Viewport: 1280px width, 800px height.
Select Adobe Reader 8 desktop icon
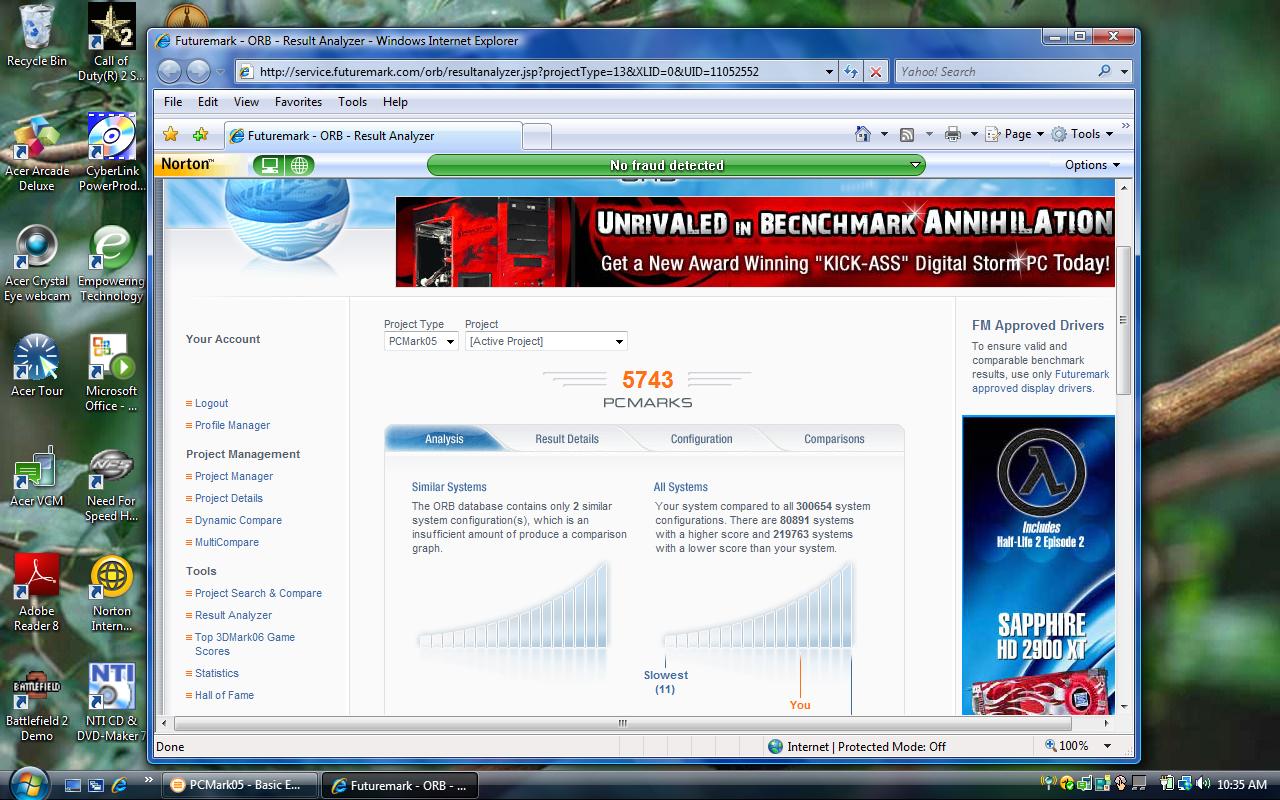(36, 594)
